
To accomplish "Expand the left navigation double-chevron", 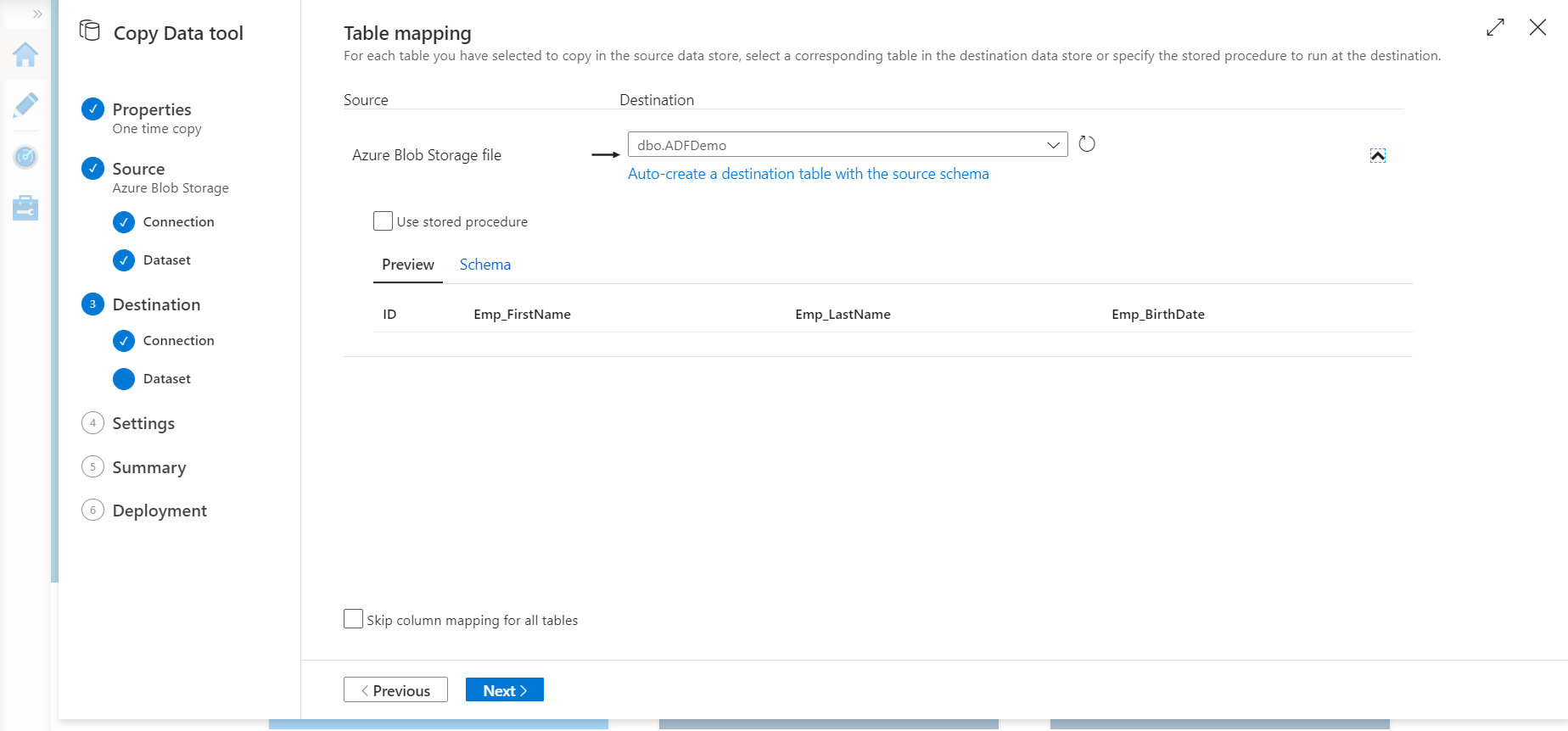I will click(x=37, y=14).
